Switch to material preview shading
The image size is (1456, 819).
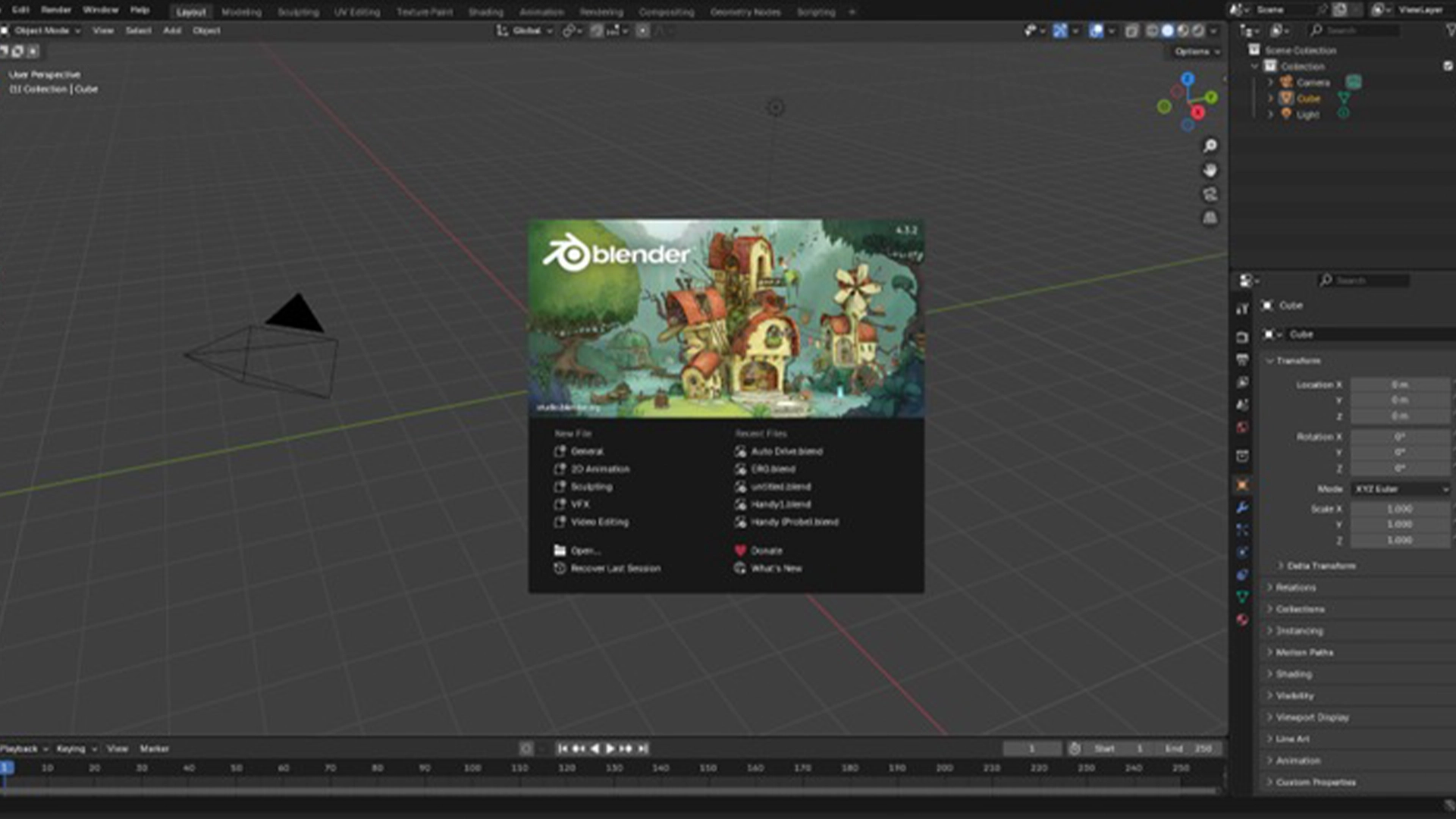[x=1183, y=30]
